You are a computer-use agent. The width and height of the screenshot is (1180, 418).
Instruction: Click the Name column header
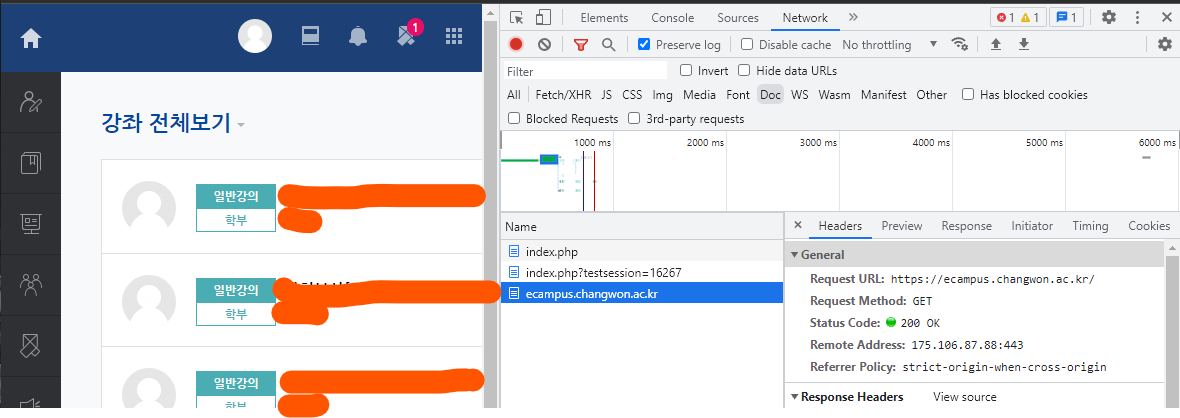(x=642, y=226)
